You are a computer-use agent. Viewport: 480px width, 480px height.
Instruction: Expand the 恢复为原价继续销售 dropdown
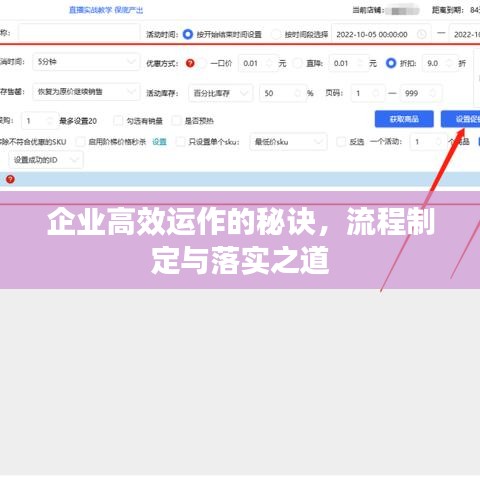(86, 92)
